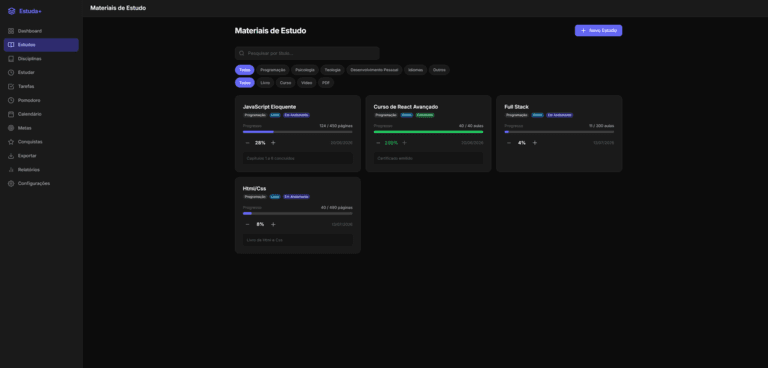Filter materials by PDF type
Image resolution: width=768 pixels, height=368 pixels.
pyautogui.click(x=326, y=83)
